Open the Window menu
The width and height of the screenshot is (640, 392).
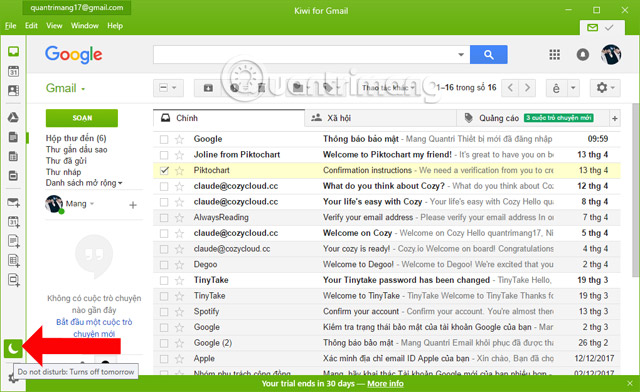(x=84, y=26)
